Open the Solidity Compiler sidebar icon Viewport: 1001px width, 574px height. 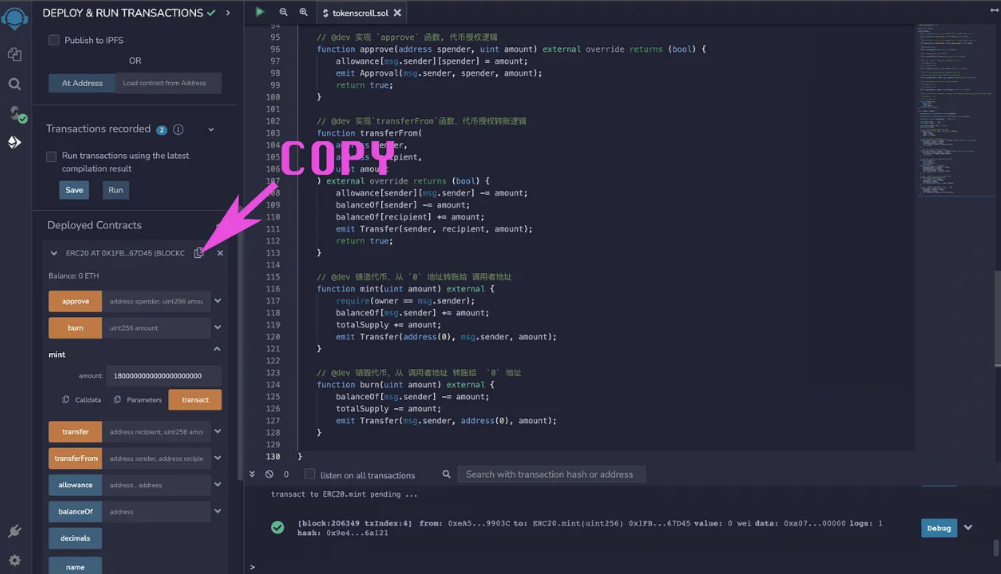click(x=17, y=114)
